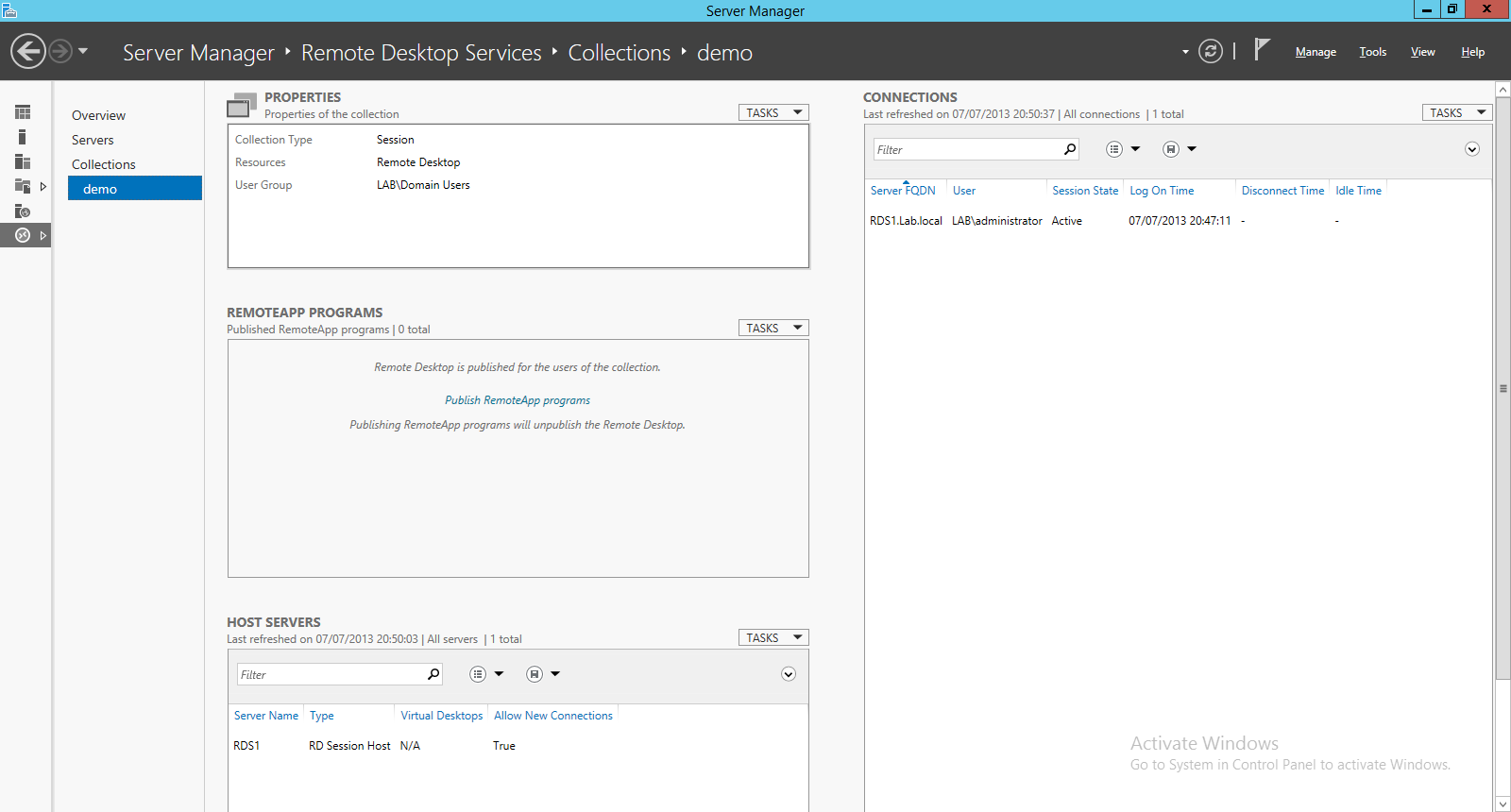Sort by Log On Time column

coord(1162,191)
